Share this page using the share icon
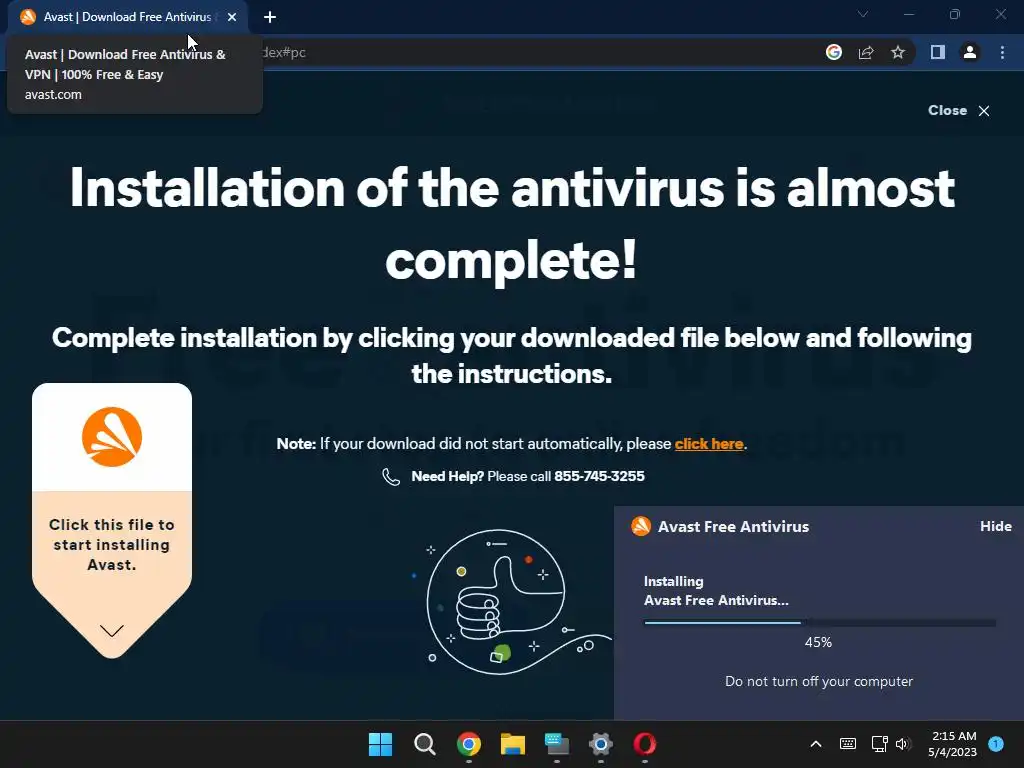1024x768 pixels. click(x=866, y=52)
